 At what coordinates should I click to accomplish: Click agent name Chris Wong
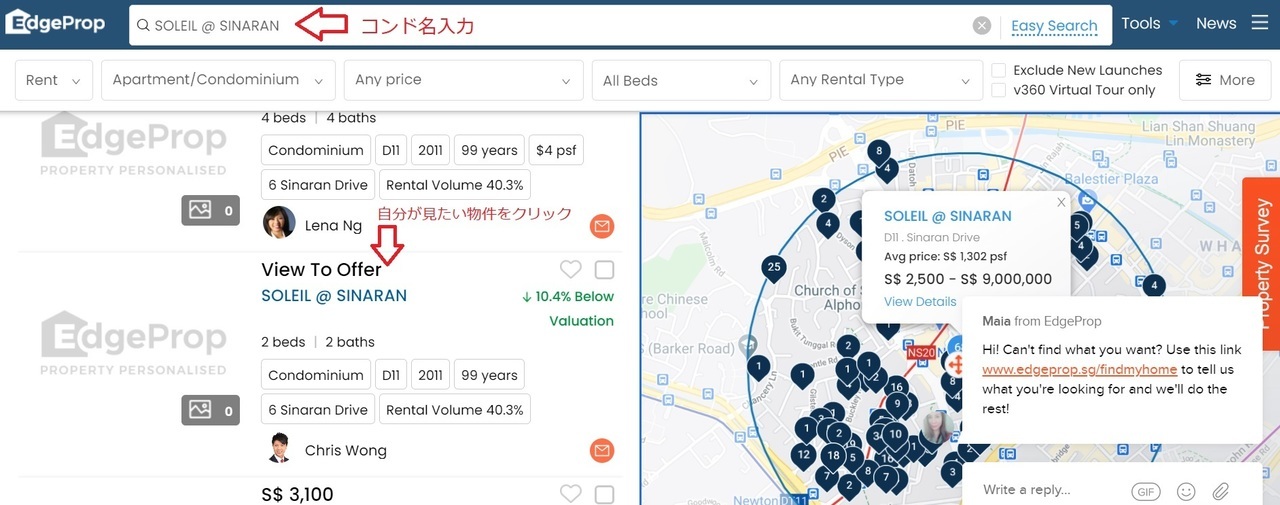[x=346, y=451]
